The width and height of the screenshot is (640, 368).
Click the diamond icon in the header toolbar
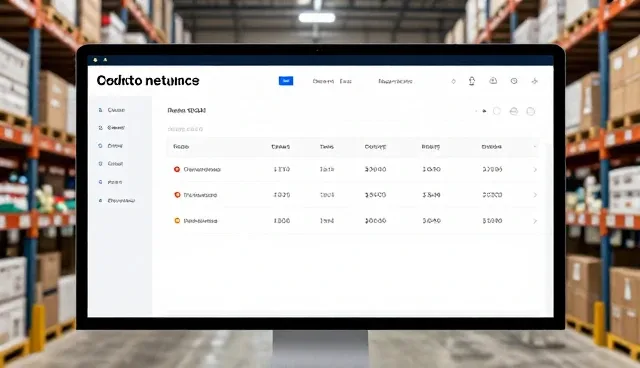(453, 82)
